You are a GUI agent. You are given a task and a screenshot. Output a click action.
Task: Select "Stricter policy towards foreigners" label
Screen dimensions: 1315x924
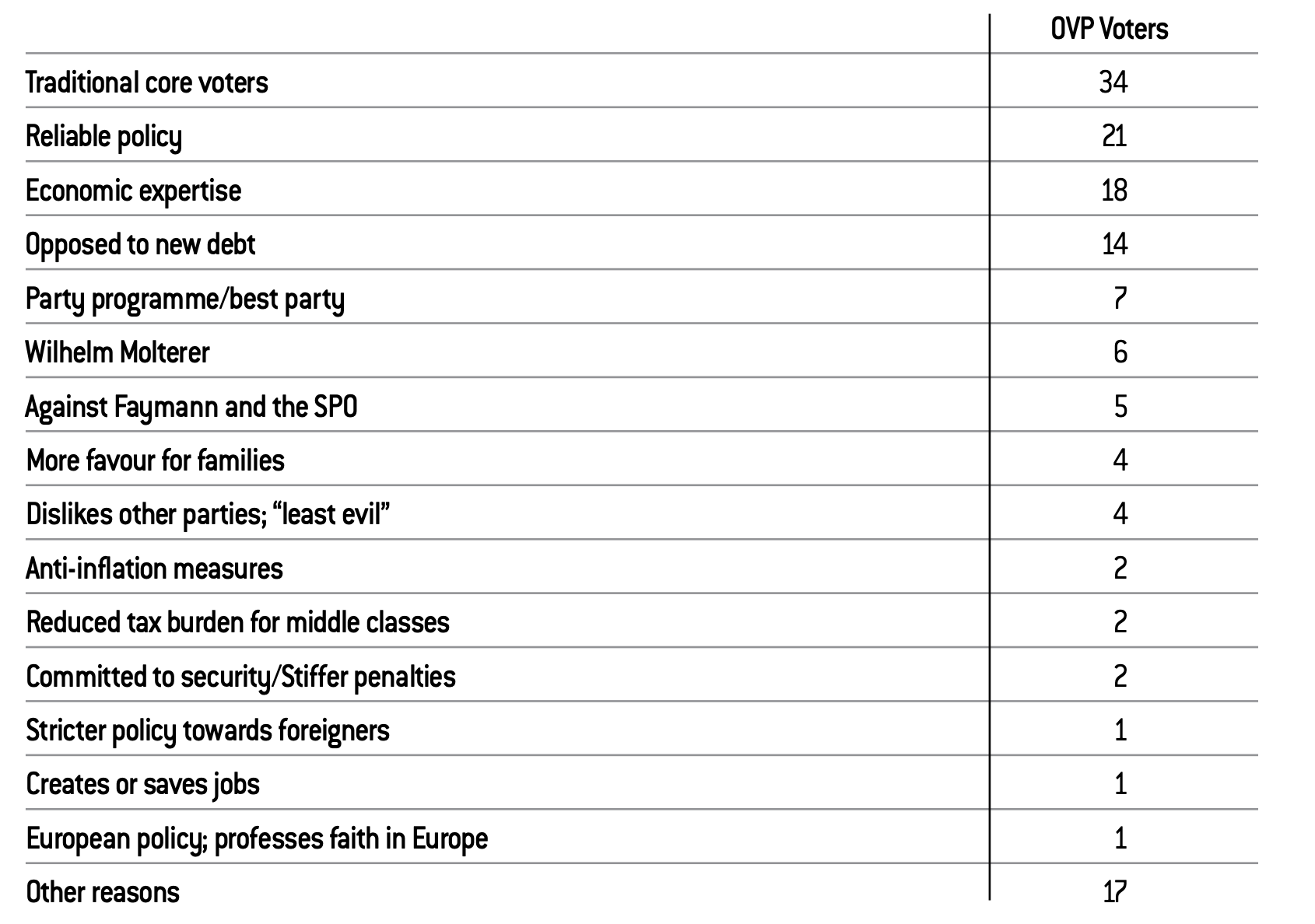click(208, 730)
